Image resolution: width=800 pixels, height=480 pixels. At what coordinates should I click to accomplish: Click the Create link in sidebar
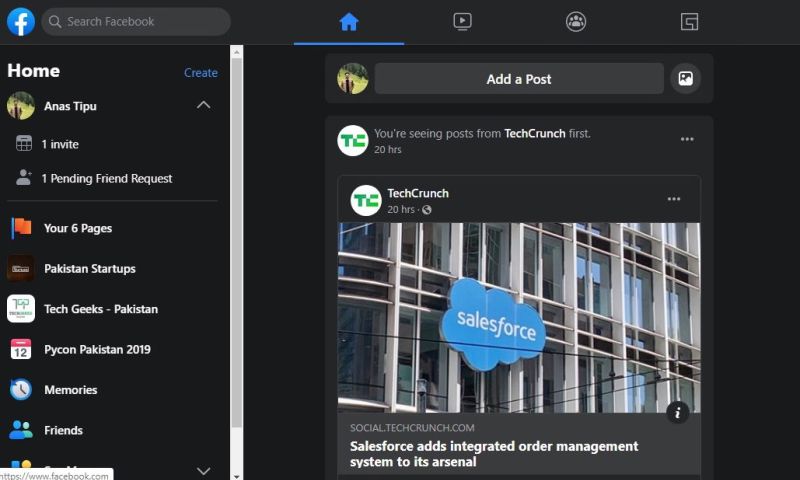pyautogui.click(x=200, y=73)
